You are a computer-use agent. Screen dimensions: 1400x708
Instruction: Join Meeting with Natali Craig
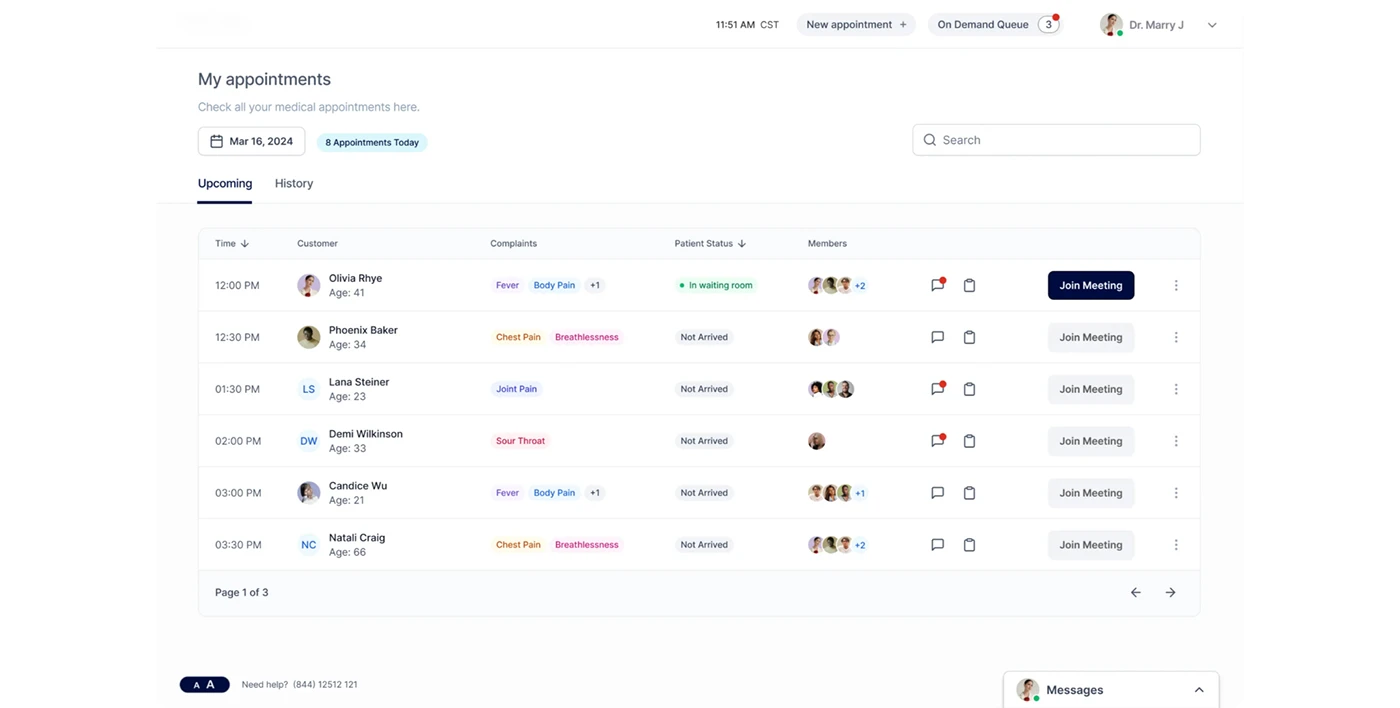pos(1091,545)
